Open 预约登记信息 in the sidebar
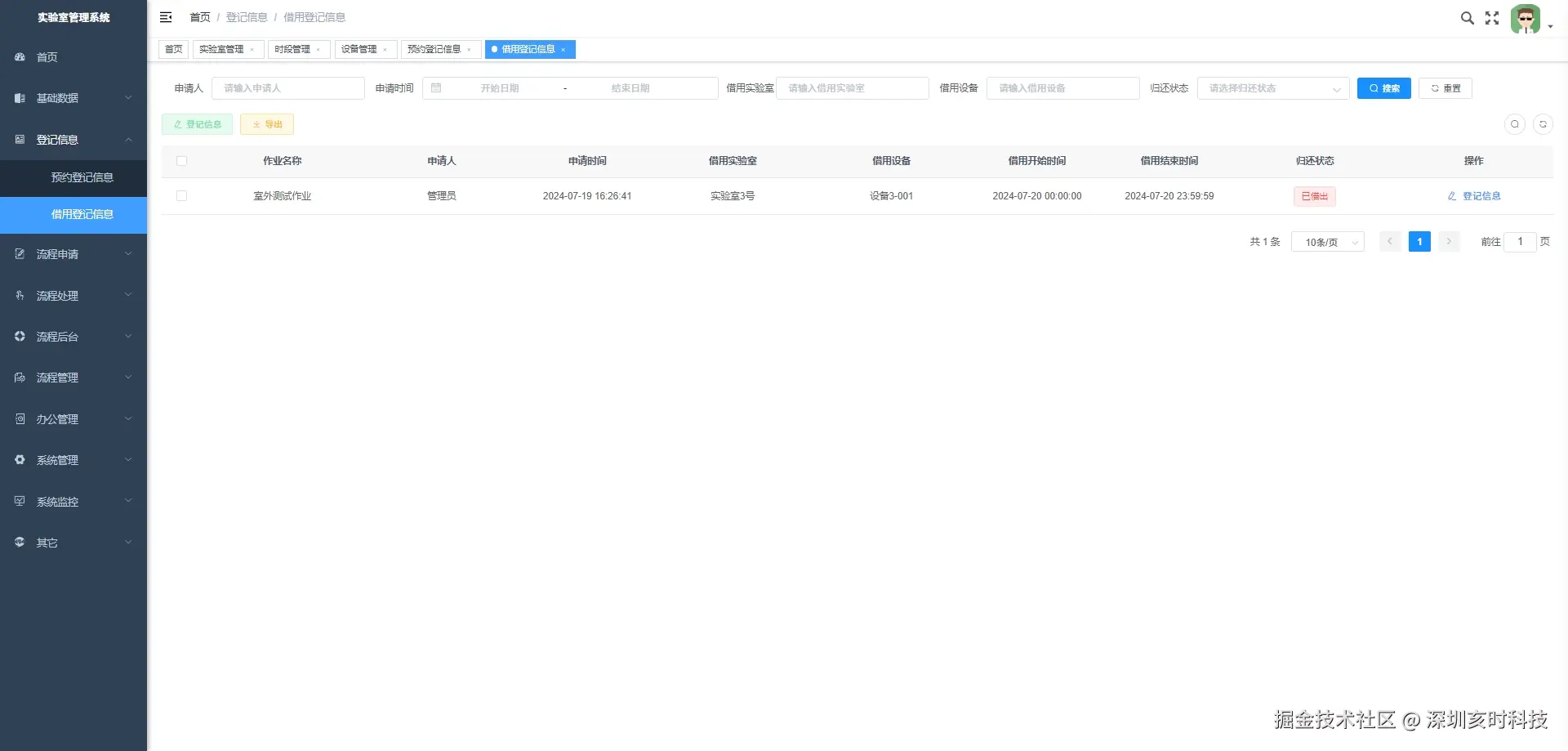This screenshot has height=751, width=1568. pos(73,178)
